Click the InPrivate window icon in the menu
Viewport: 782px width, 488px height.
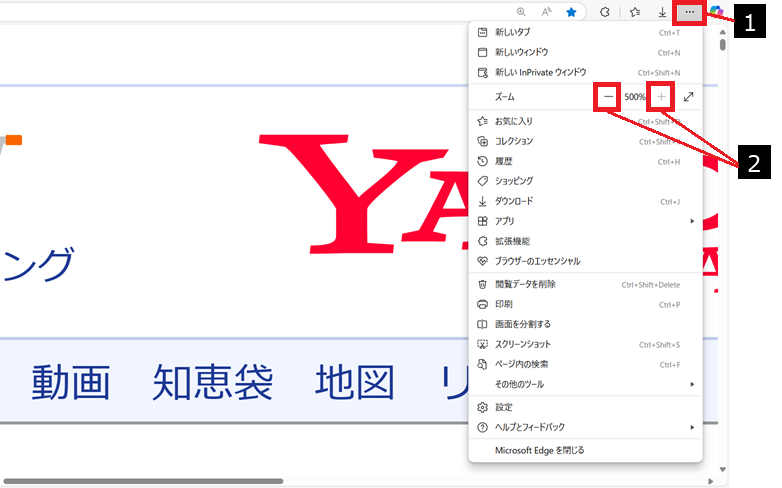pyautogui.click(x=482, y=72)
